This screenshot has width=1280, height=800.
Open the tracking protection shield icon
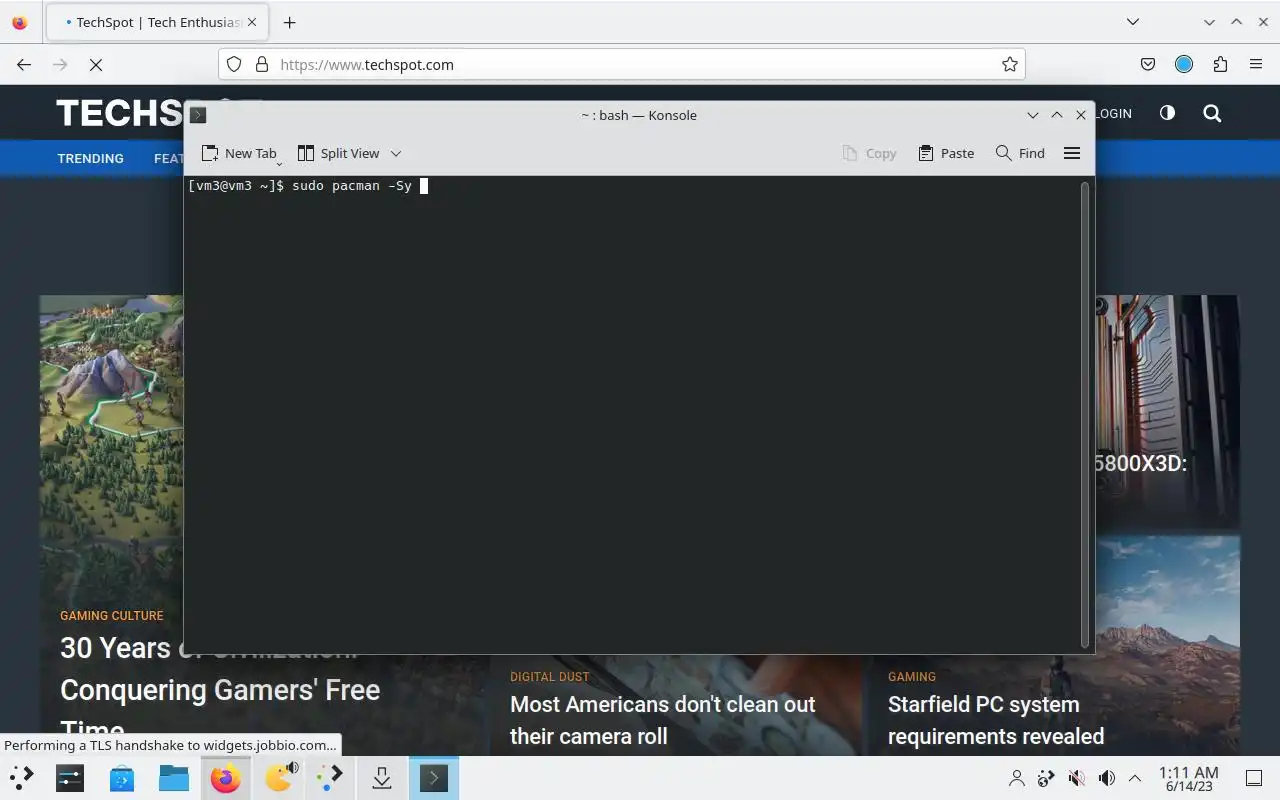(234, 64)
